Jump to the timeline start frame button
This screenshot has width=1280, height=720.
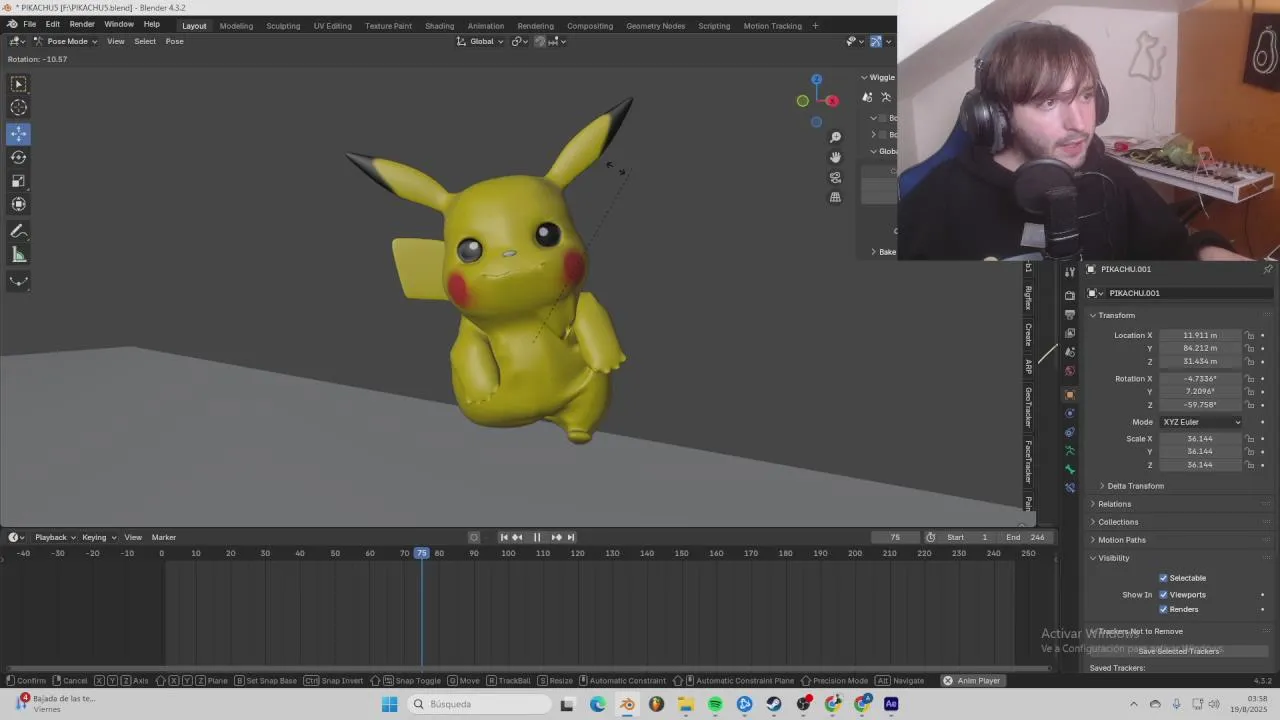[504, 537]
